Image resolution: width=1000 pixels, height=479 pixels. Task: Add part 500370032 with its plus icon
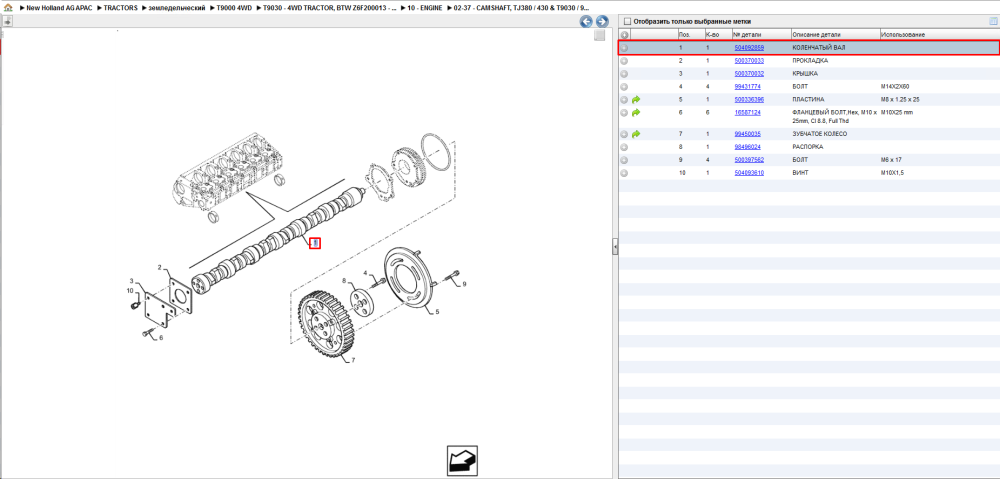pos(624,73)
